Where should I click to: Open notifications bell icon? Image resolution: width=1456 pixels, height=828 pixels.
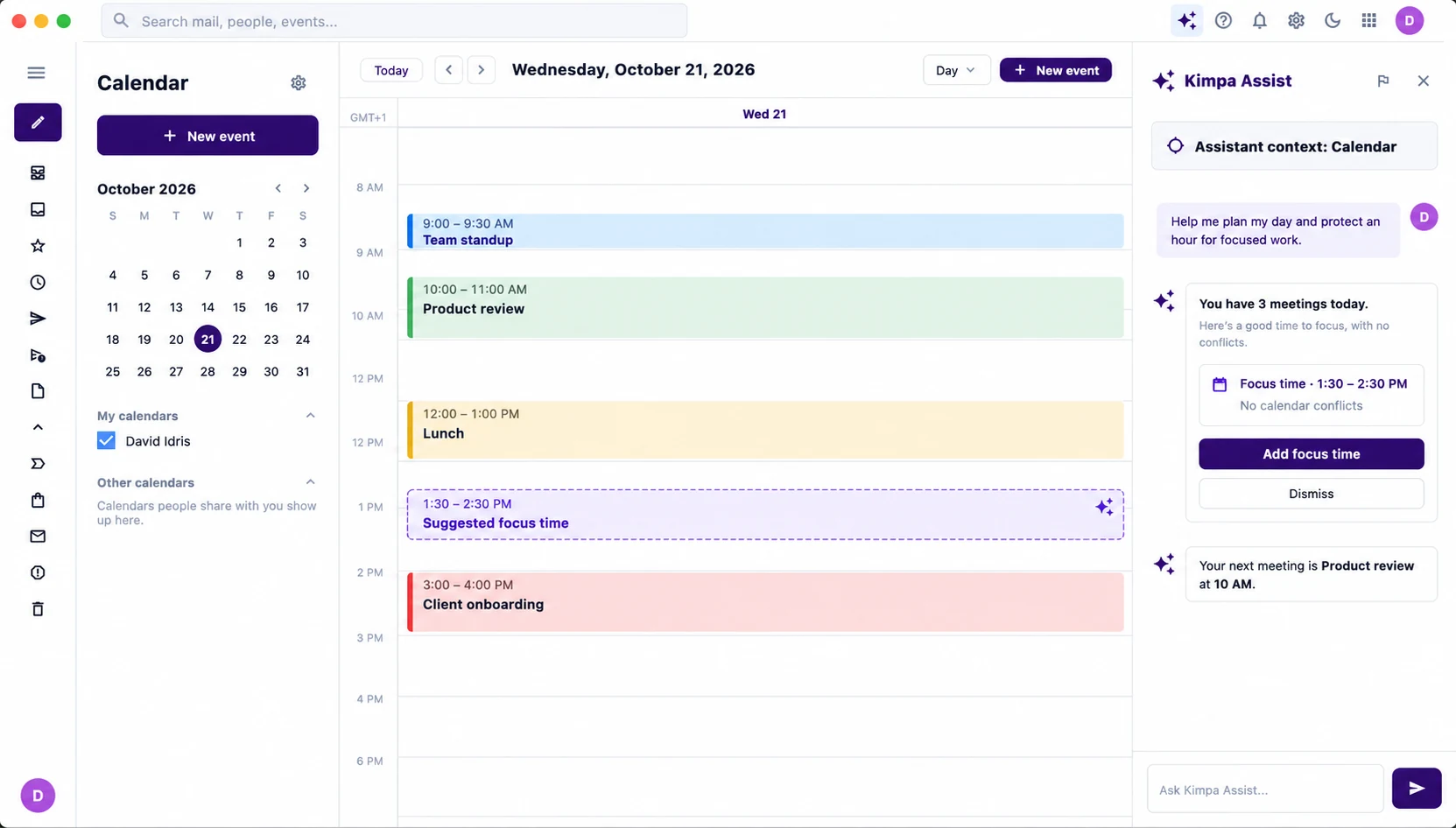point(1259,21)
